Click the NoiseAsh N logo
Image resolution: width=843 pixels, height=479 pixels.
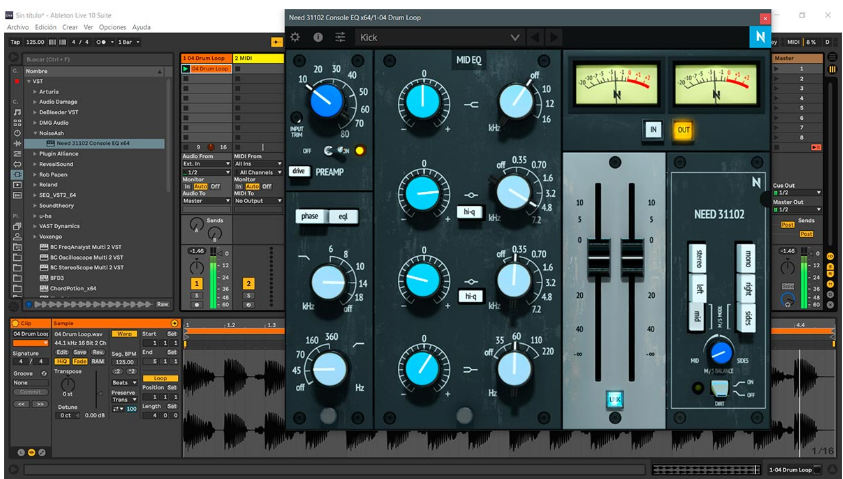(x=760, y=37)
